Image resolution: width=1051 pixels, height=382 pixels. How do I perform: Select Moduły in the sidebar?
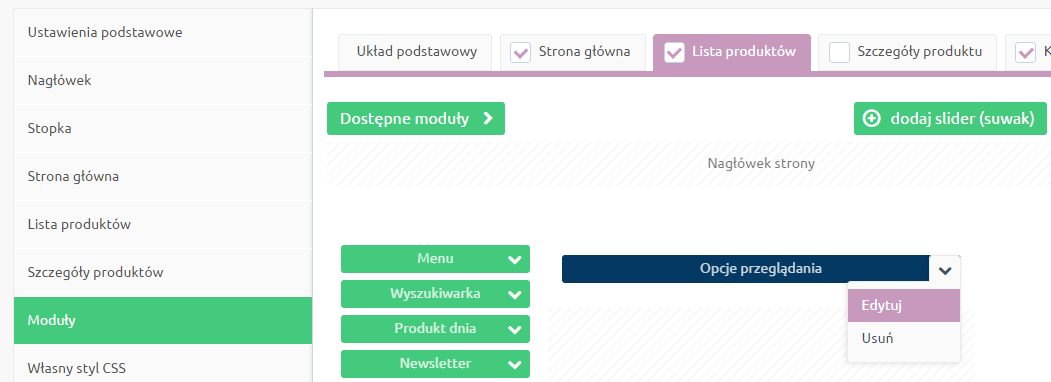point(163,320)
